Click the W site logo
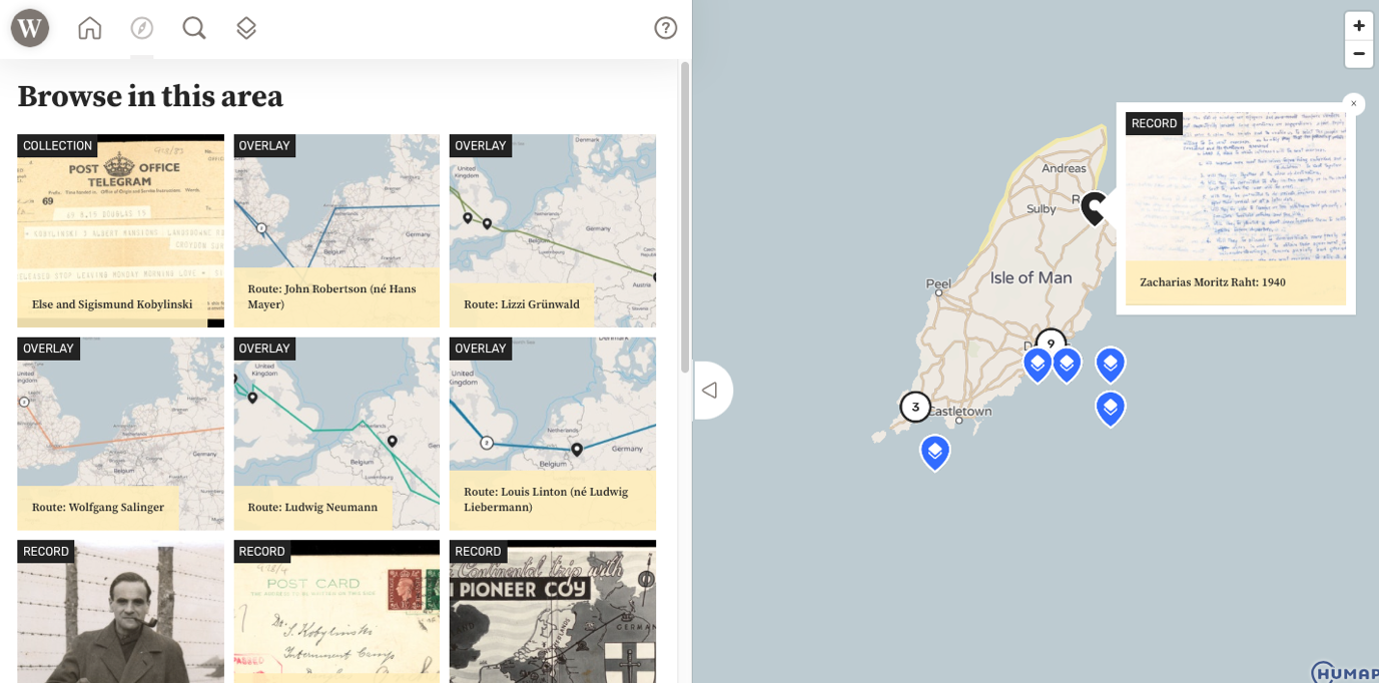 [30, 28]
